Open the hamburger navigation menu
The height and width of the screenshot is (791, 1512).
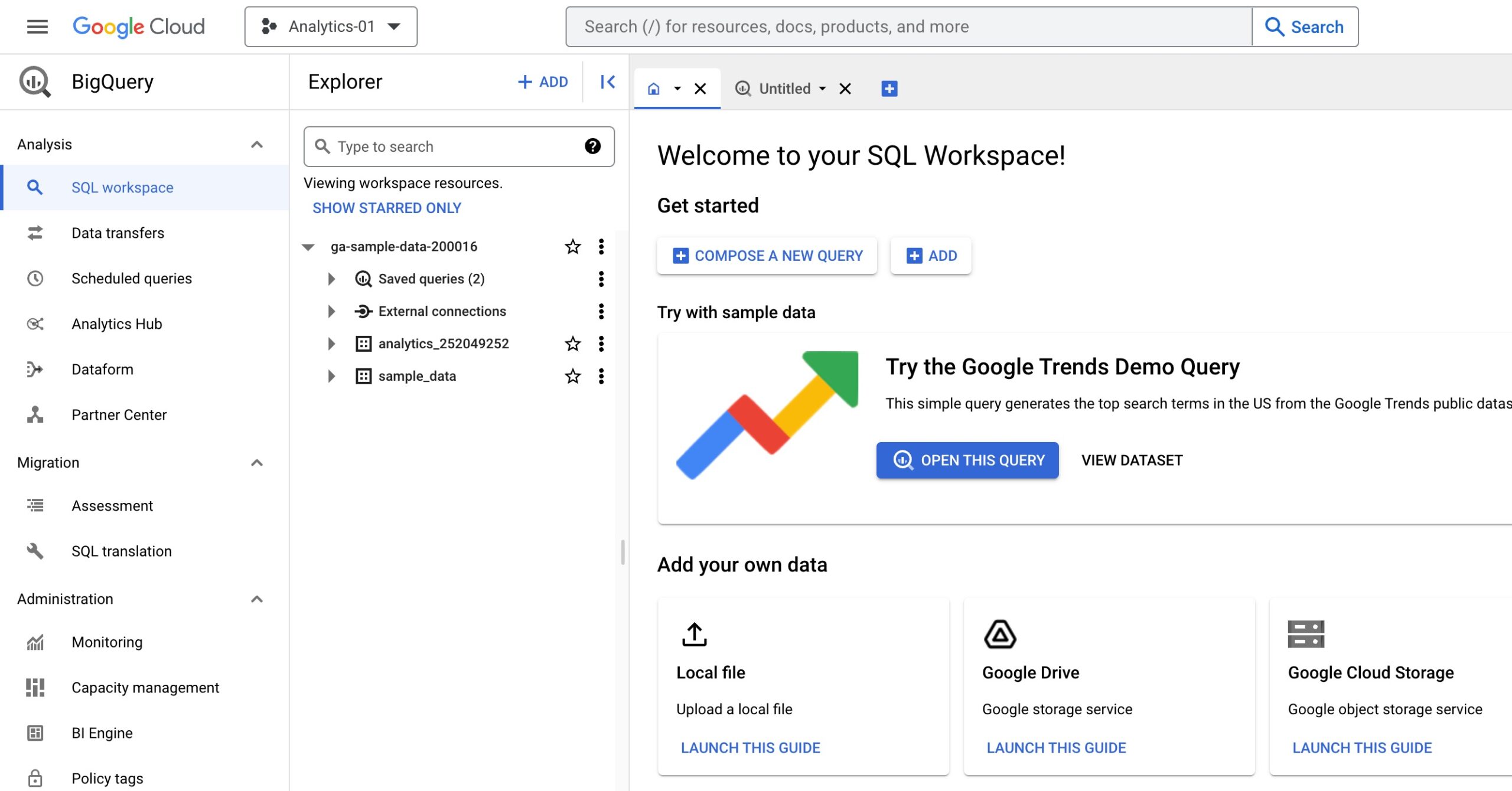[x=37, y=27]
